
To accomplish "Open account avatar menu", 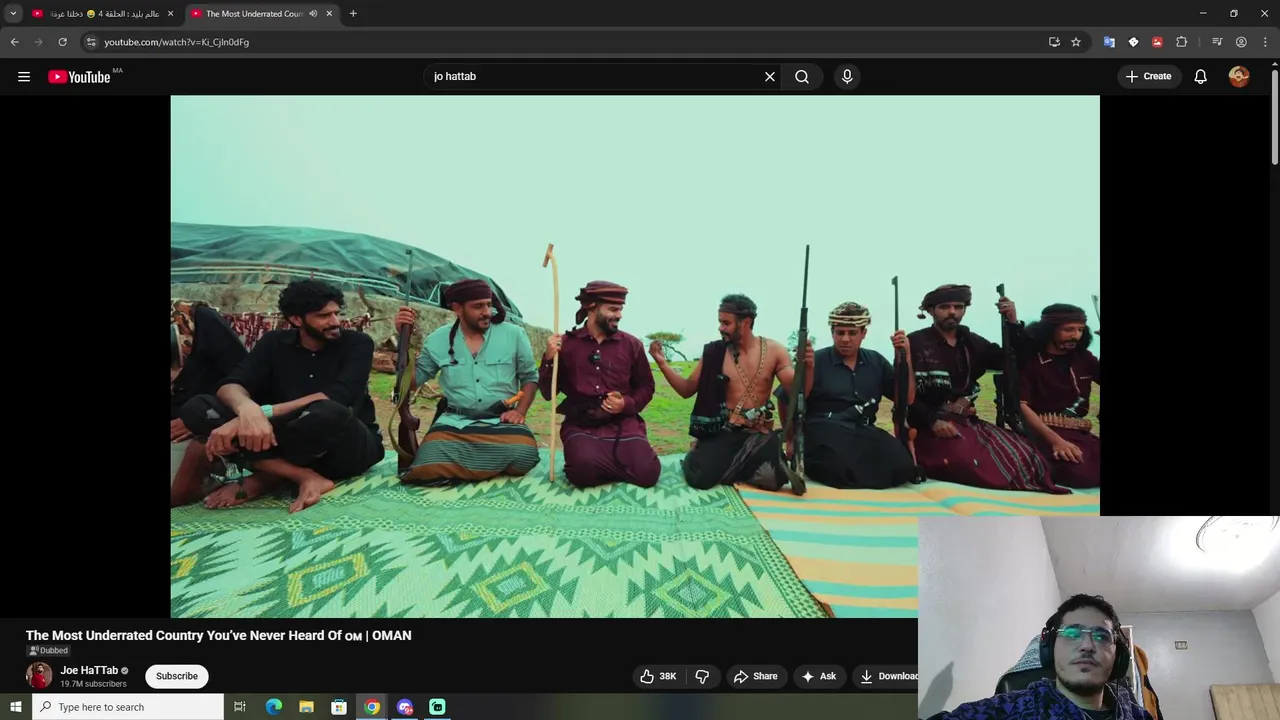I will click(1239, 76).
